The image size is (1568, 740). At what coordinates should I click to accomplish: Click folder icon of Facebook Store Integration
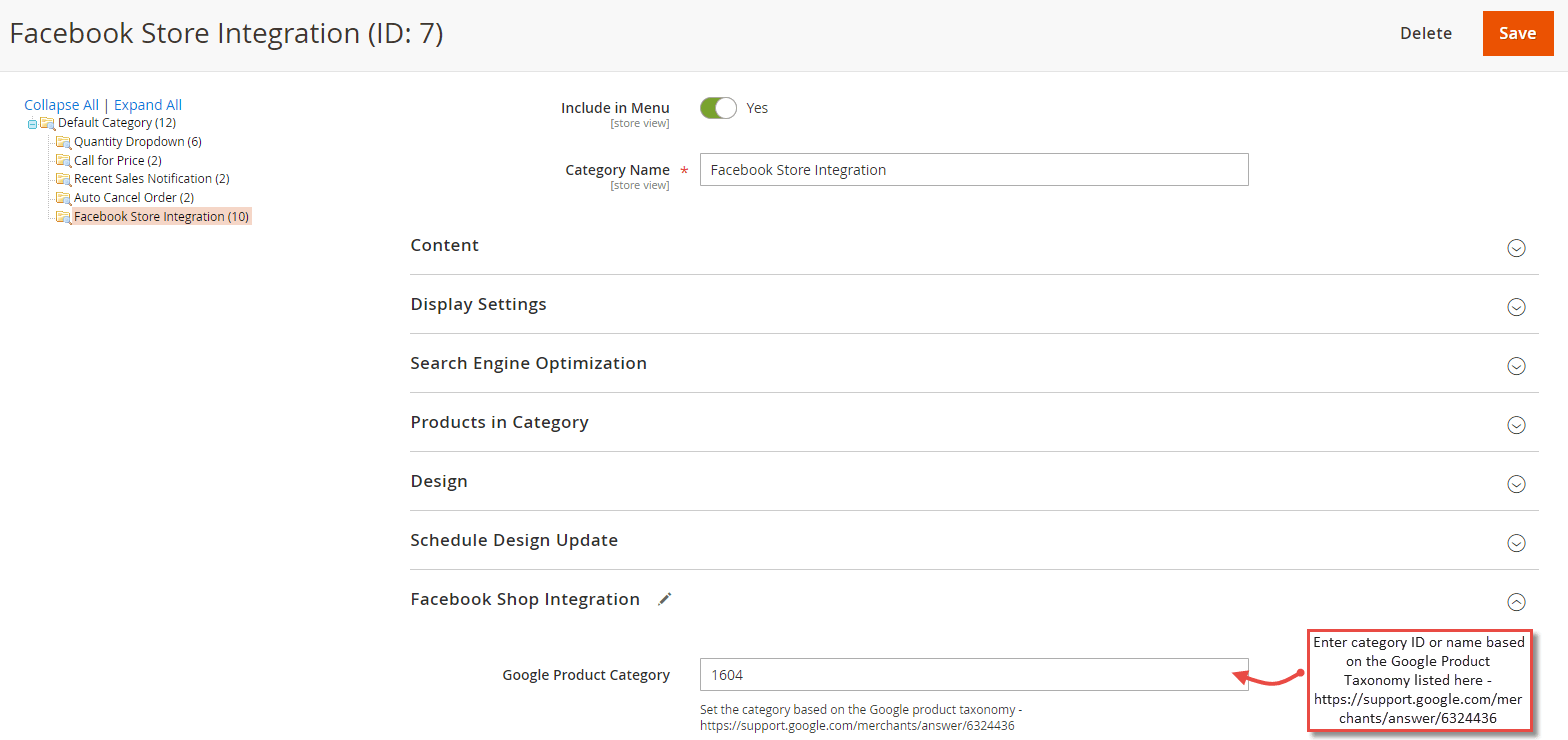(63, 217)
